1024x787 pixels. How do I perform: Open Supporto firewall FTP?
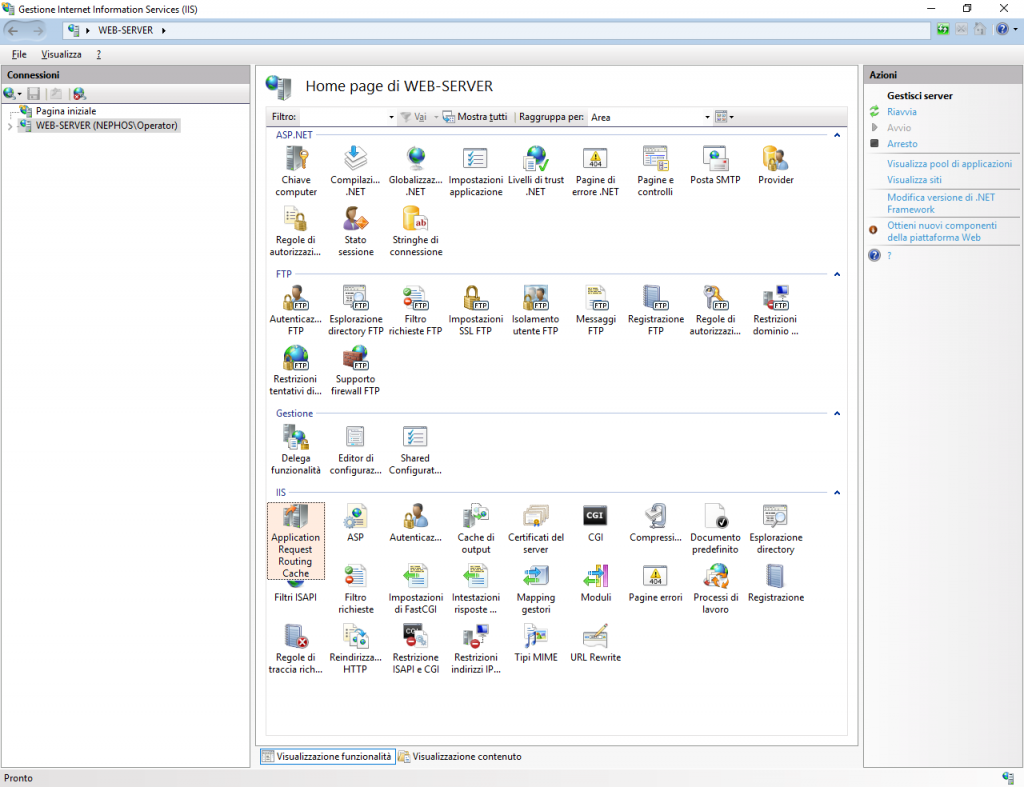pyautogui.click(x=355, y=370)
